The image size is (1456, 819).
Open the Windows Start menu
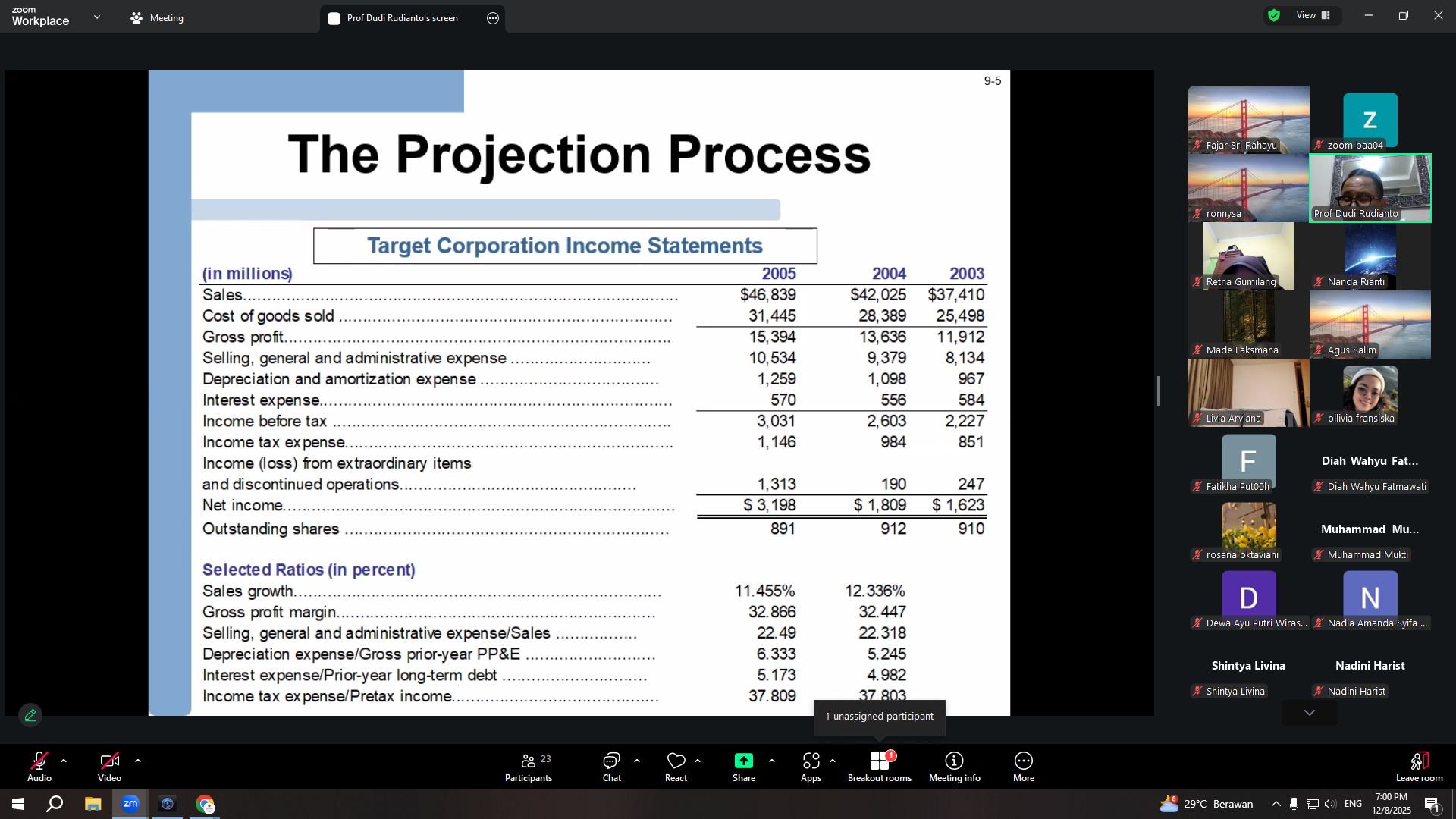tap(18, 804)
